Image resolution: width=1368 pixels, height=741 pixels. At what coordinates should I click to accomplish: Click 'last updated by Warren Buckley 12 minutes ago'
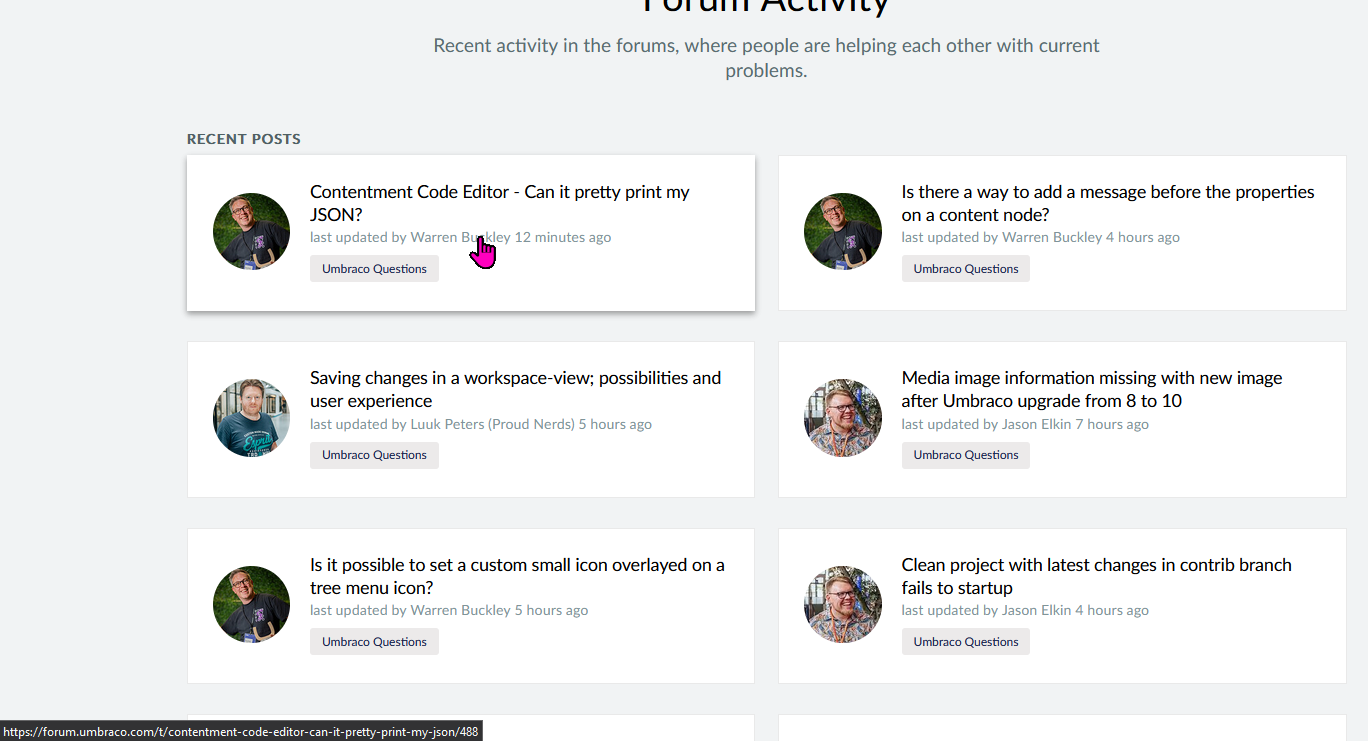pyautogui.click(x=460, y=238)
